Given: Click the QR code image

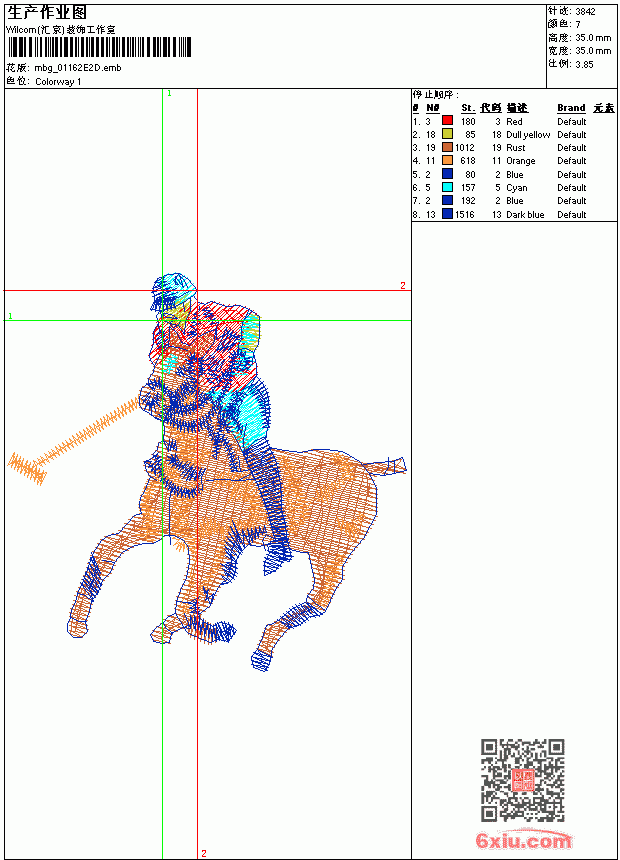Looking at the screenshot, I should tap(522, 779).
